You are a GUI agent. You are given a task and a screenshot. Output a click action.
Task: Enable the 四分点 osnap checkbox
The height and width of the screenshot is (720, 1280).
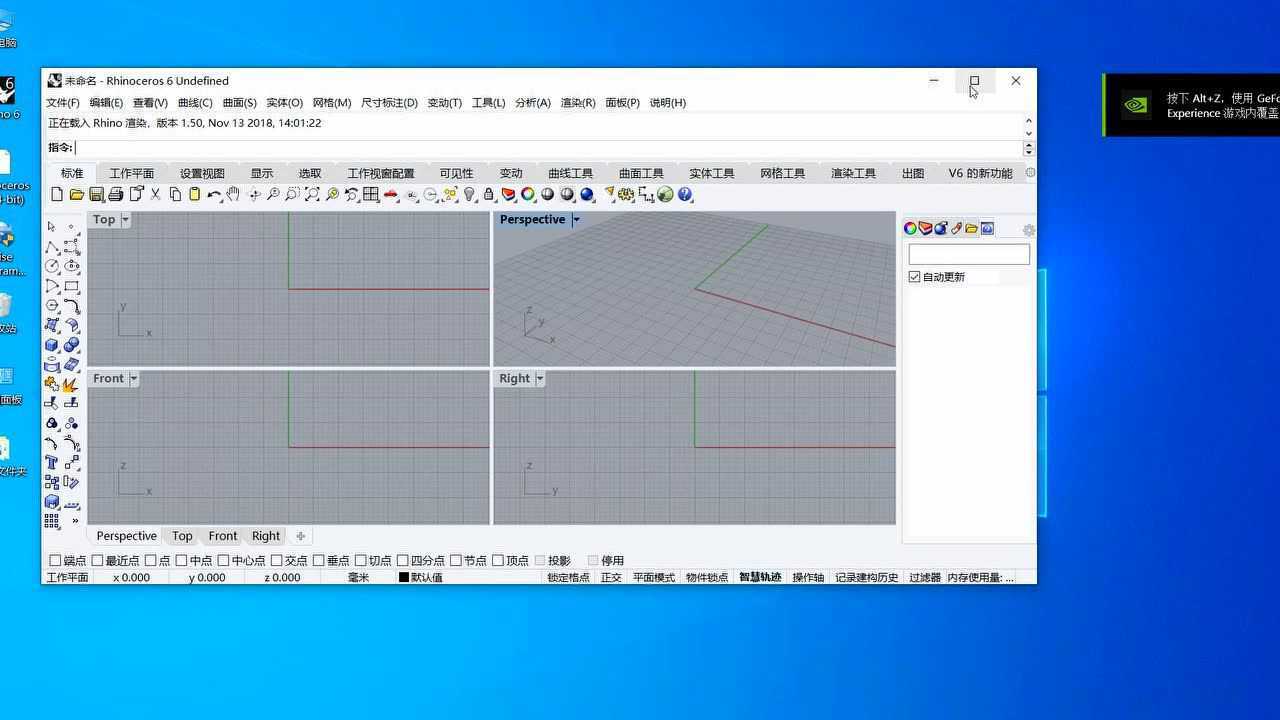pos(403,561)
